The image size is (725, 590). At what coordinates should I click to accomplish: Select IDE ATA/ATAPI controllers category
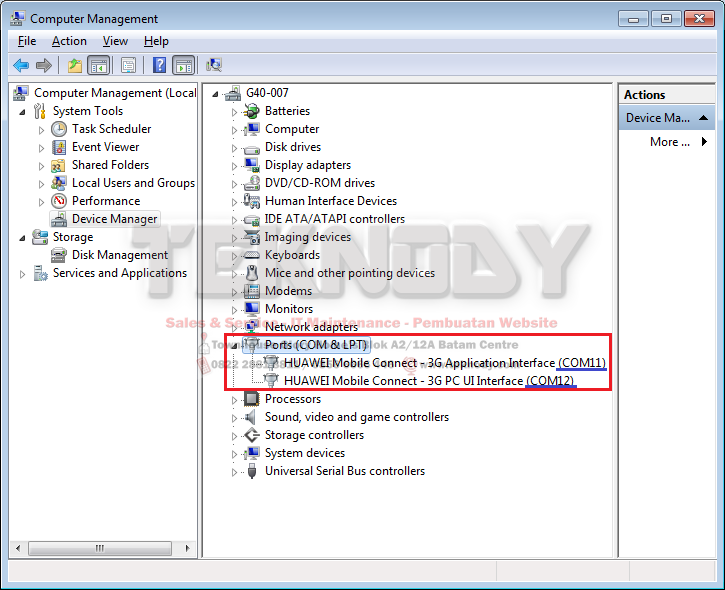pos(334,219)
